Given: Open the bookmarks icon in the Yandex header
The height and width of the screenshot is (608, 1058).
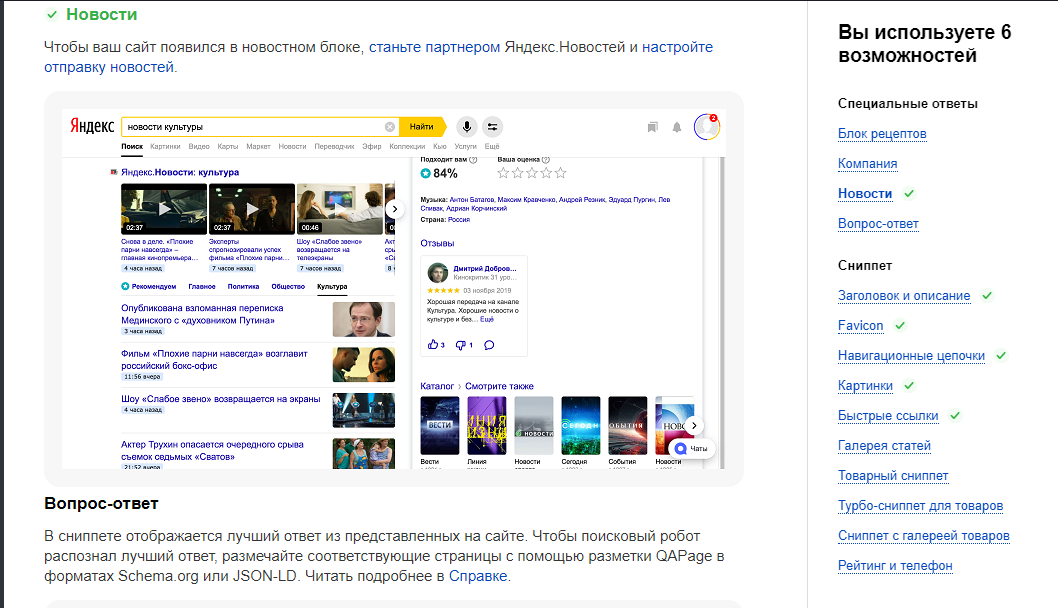Looking at the screenshot, I should [x=652, y=127].
